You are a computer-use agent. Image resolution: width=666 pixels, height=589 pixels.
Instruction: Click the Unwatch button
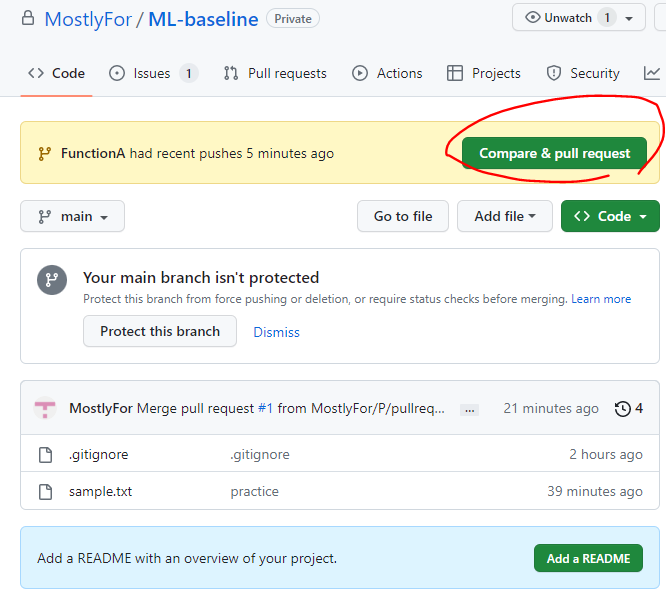point(579,18)
